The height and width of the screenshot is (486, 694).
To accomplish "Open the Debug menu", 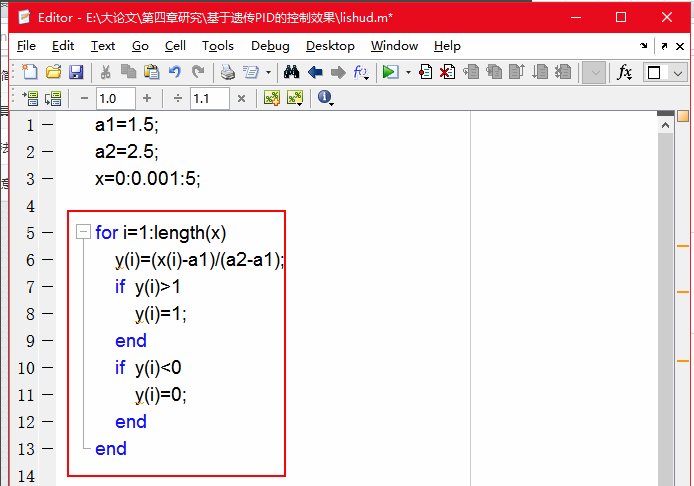I will coord(270,46).
